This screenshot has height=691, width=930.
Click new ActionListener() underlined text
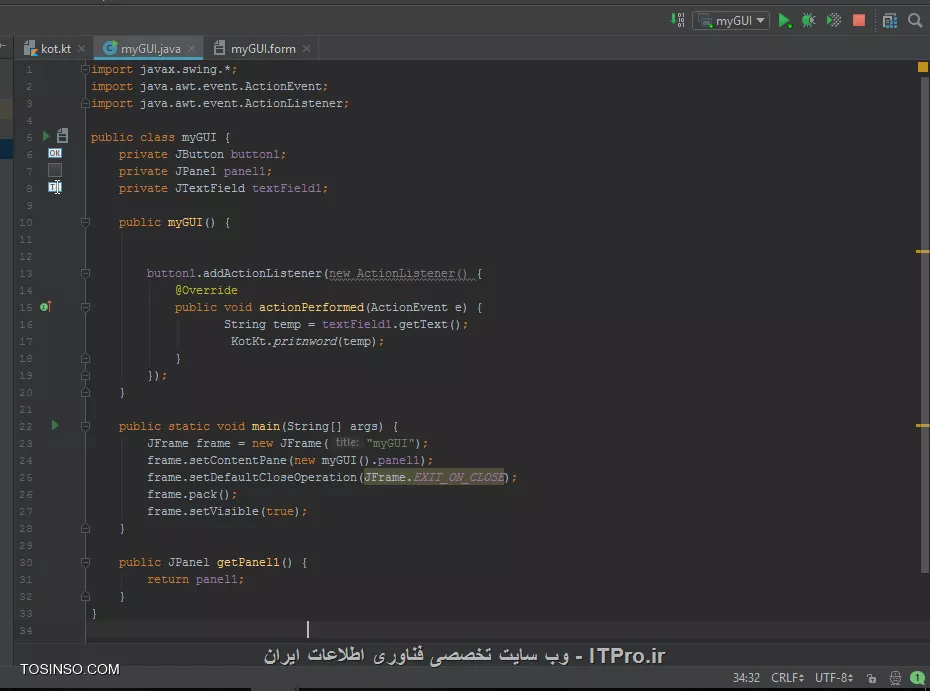(x=398, y=273)
